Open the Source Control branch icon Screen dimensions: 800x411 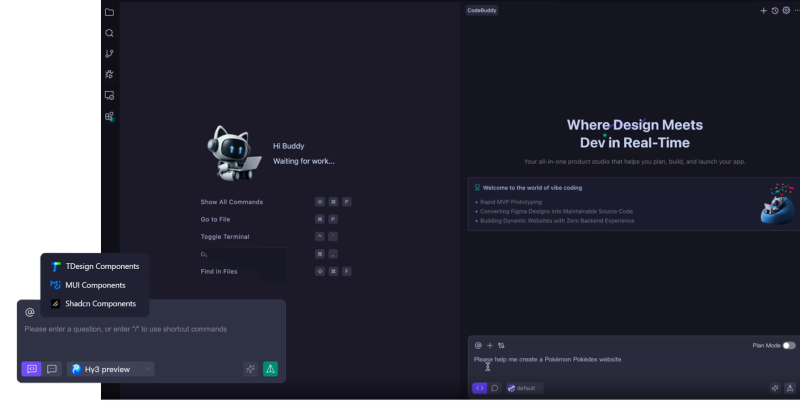(109, 54)
